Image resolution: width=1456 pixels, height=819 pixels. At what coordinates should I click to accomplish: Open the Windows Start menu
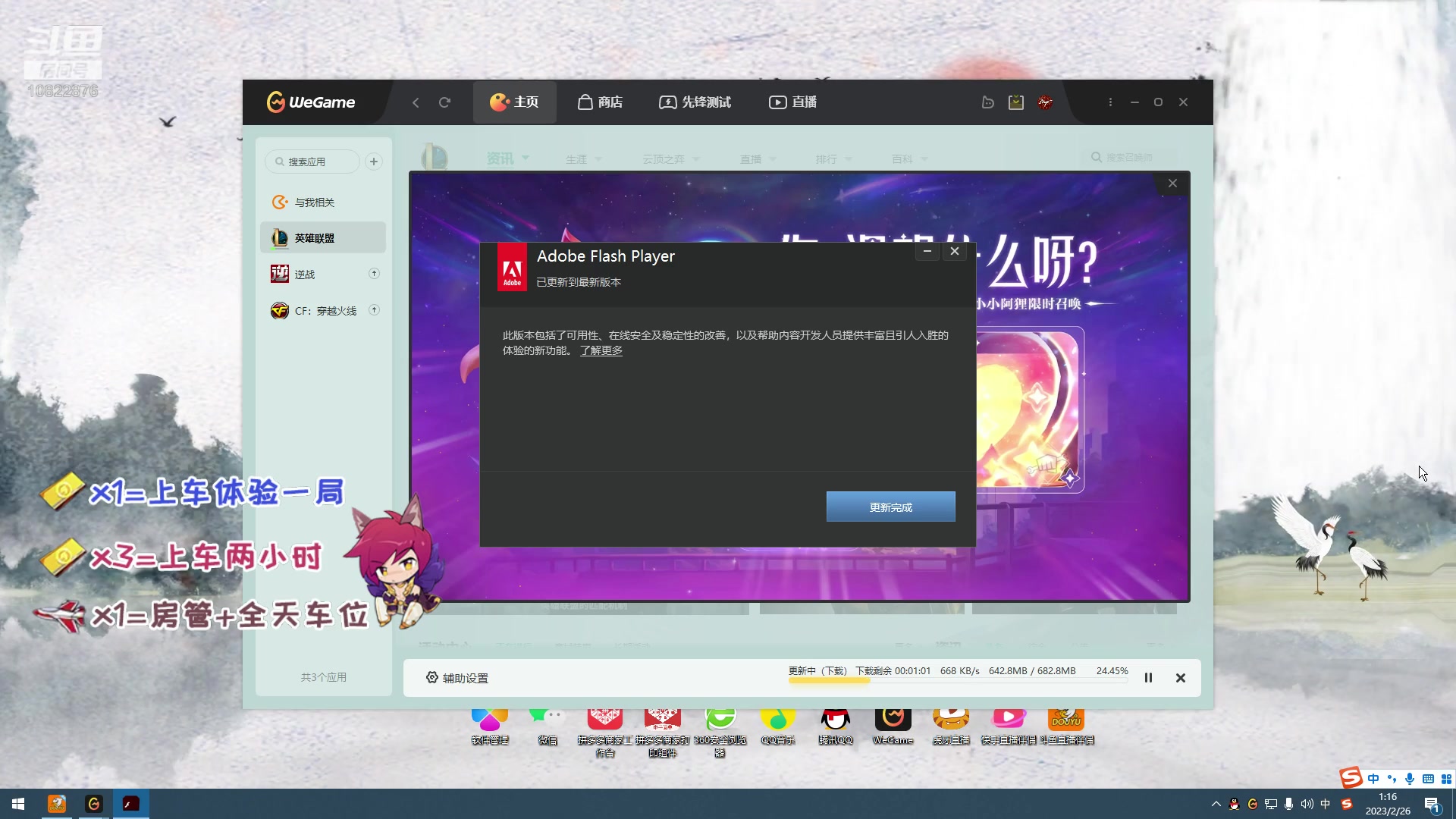pyautogui.click(x=18, y=804)
